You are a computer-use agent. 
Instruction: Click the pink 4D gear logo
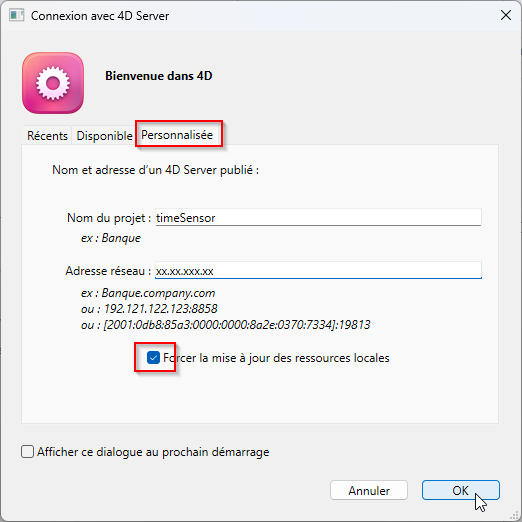[x=53, y=83]
